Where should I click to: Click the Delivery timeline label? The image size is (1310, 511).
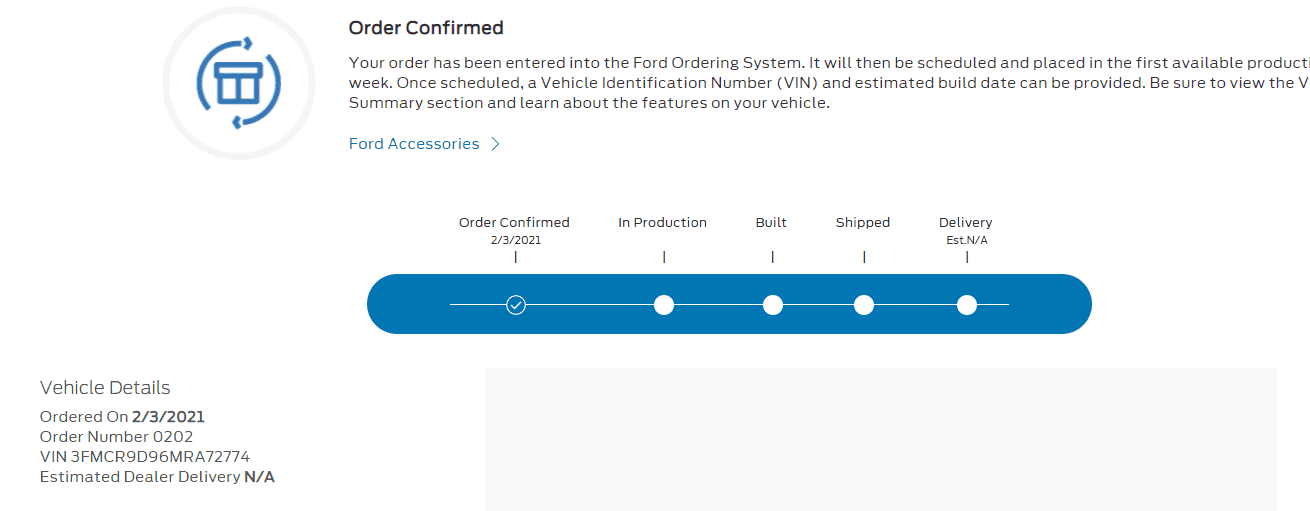965,223
